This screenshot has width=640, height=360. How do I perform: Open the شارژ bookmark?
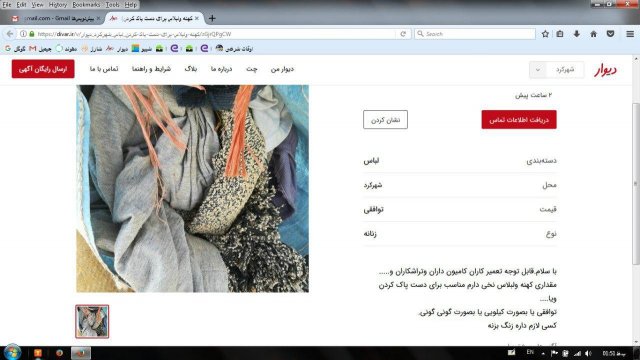(91, 49)
